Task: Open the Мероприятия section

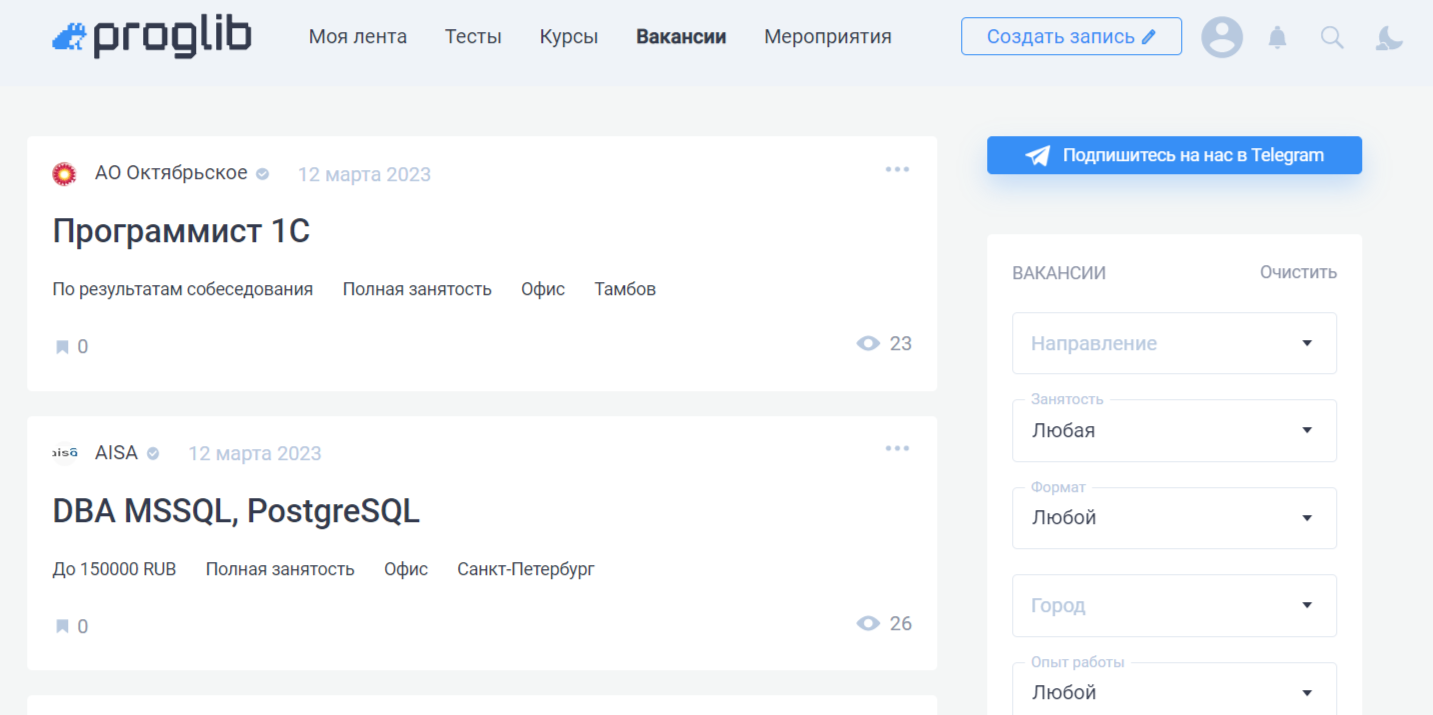Action: click(827, 36)
